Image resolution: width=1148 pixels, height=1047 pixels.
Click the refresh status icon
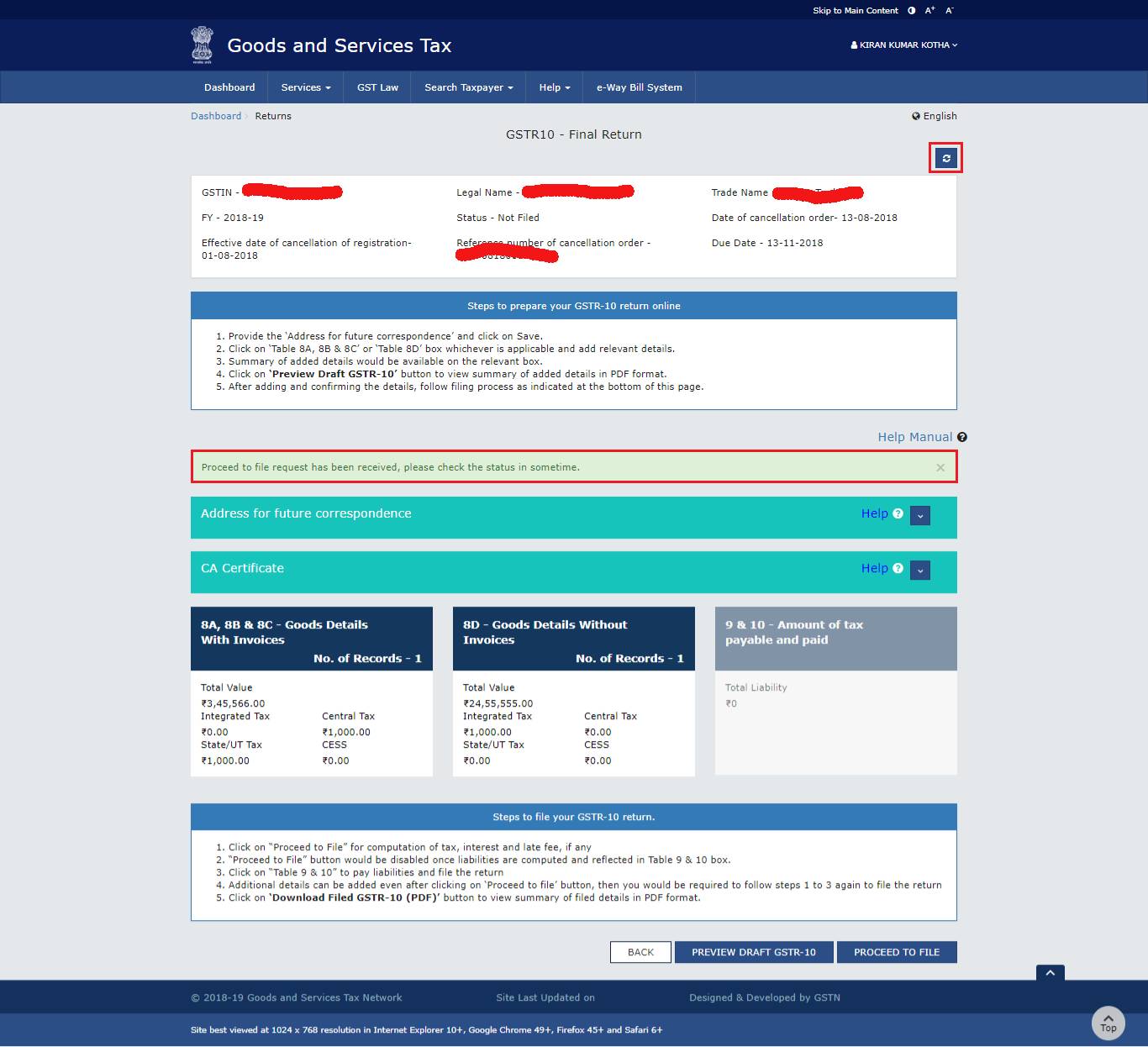[x=945, y=157]
